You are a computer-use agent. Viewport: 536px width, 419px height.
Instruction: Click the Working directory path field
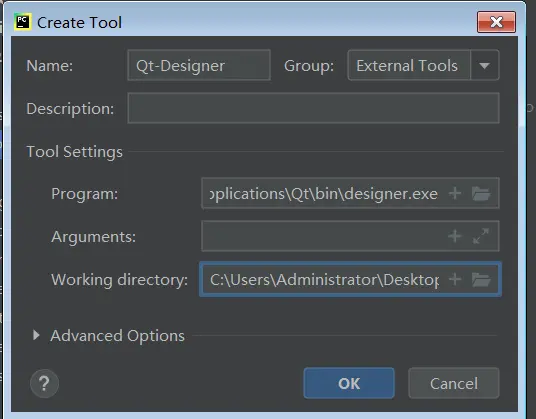tap(350, 279)
